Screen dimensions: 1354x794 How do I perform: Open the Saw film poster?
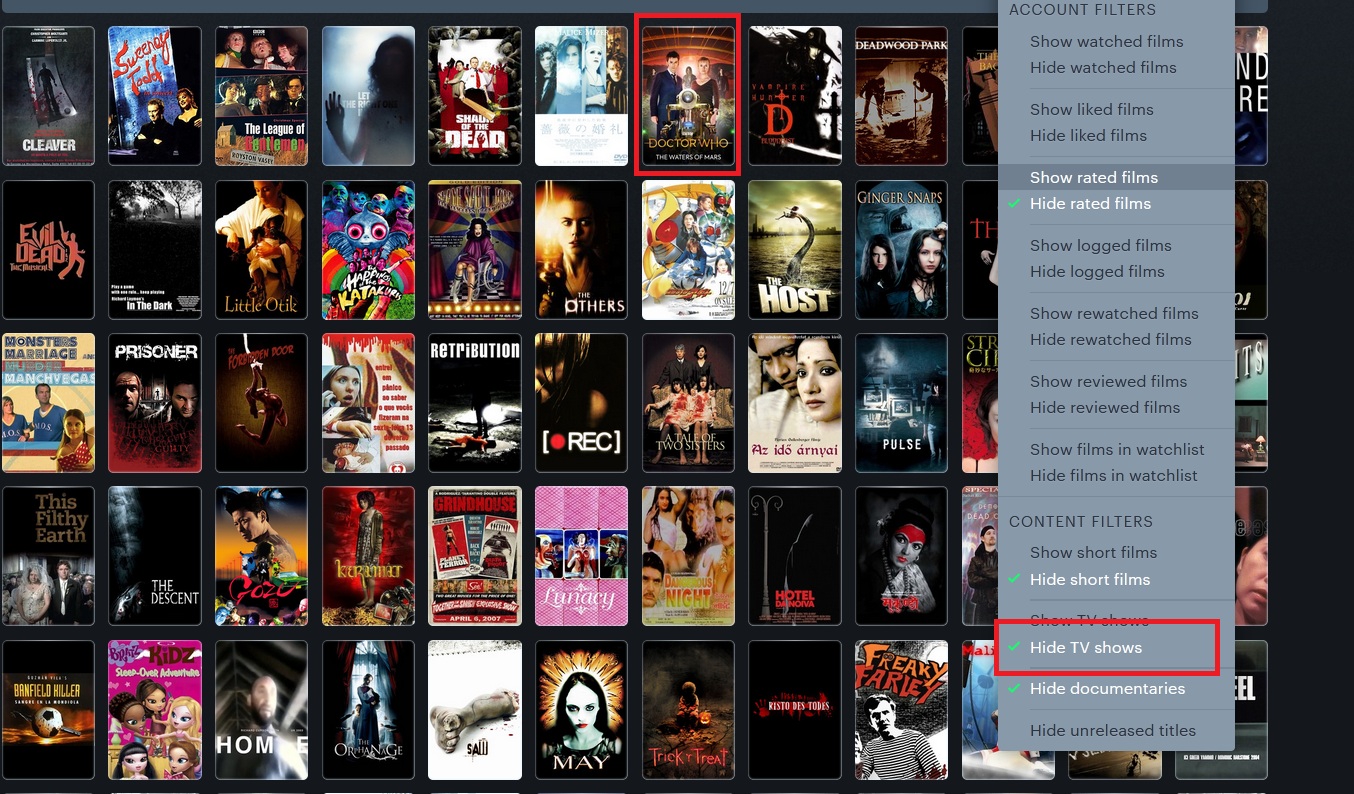click(475, 710)
